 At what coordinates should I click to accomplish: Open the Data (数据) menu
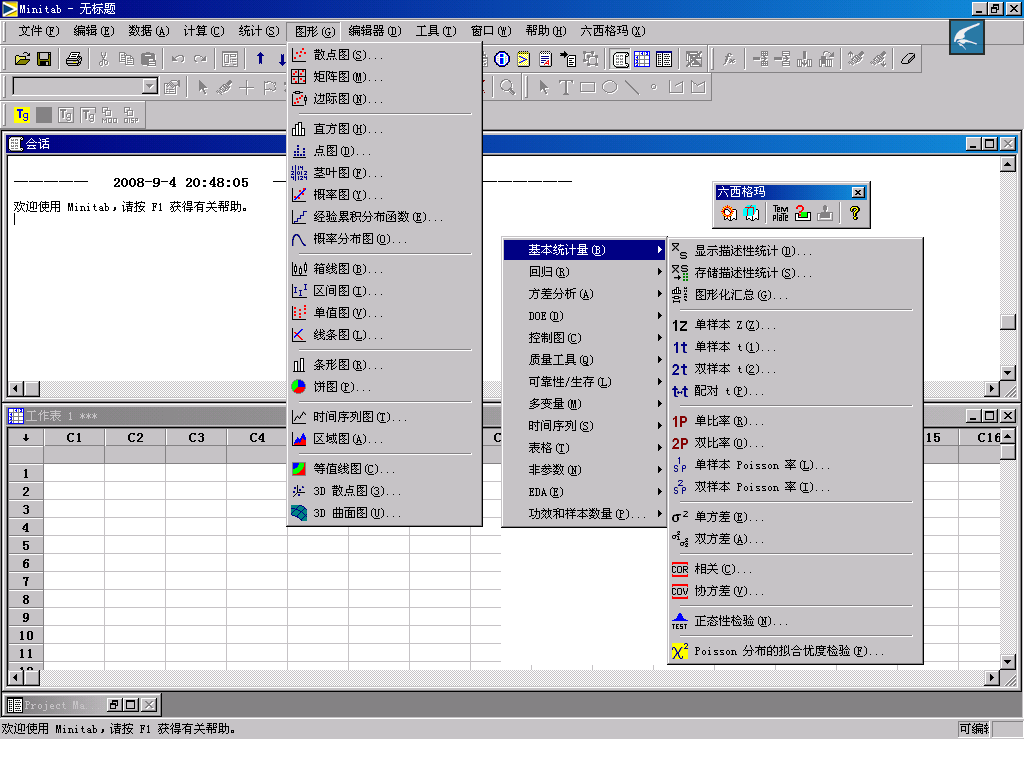pyautogui.click(x=149, y=31)
